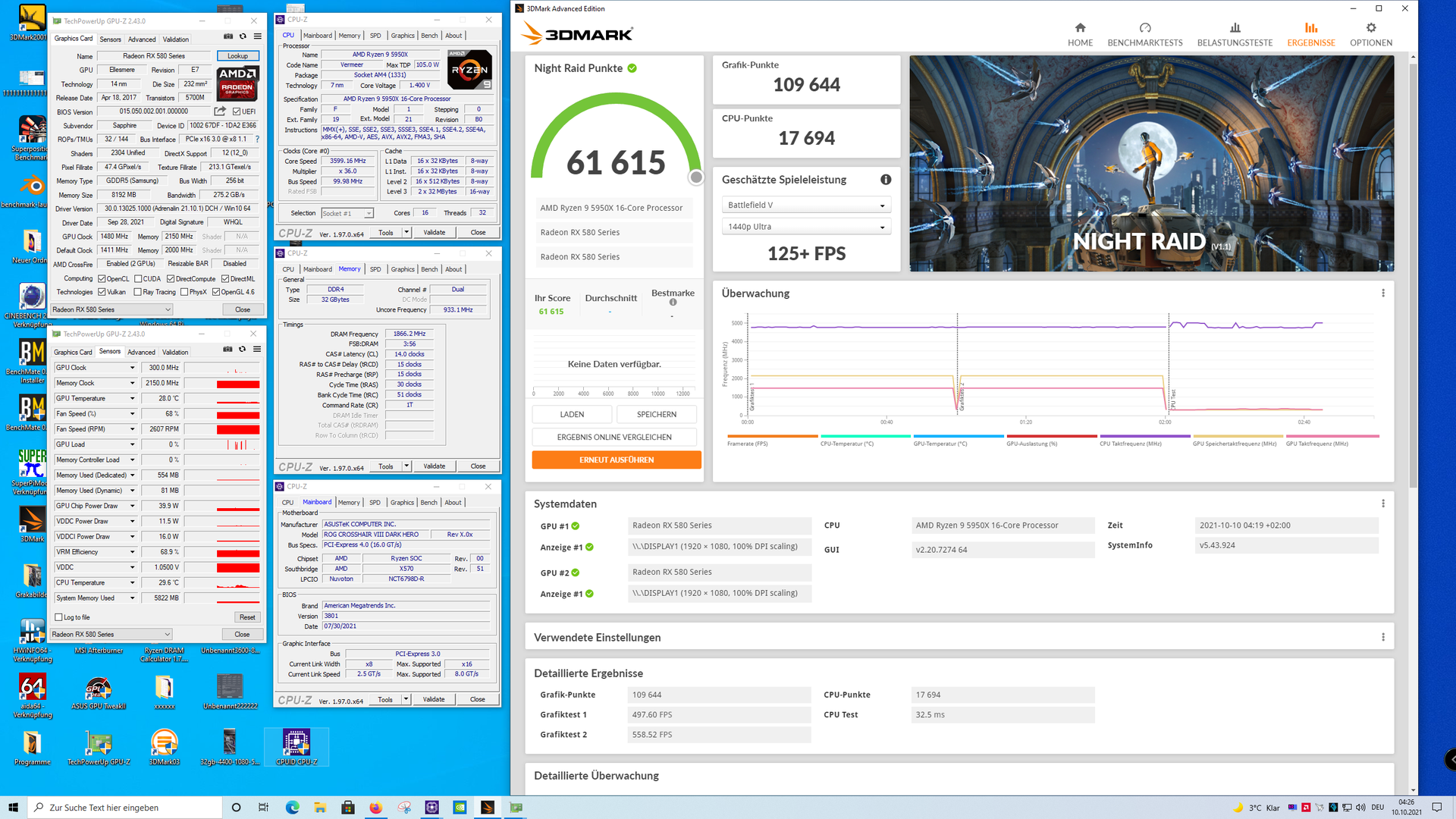
Task: Open the 3DMark HOME section
Action: pyautogui.click(x=1080, y=35)
